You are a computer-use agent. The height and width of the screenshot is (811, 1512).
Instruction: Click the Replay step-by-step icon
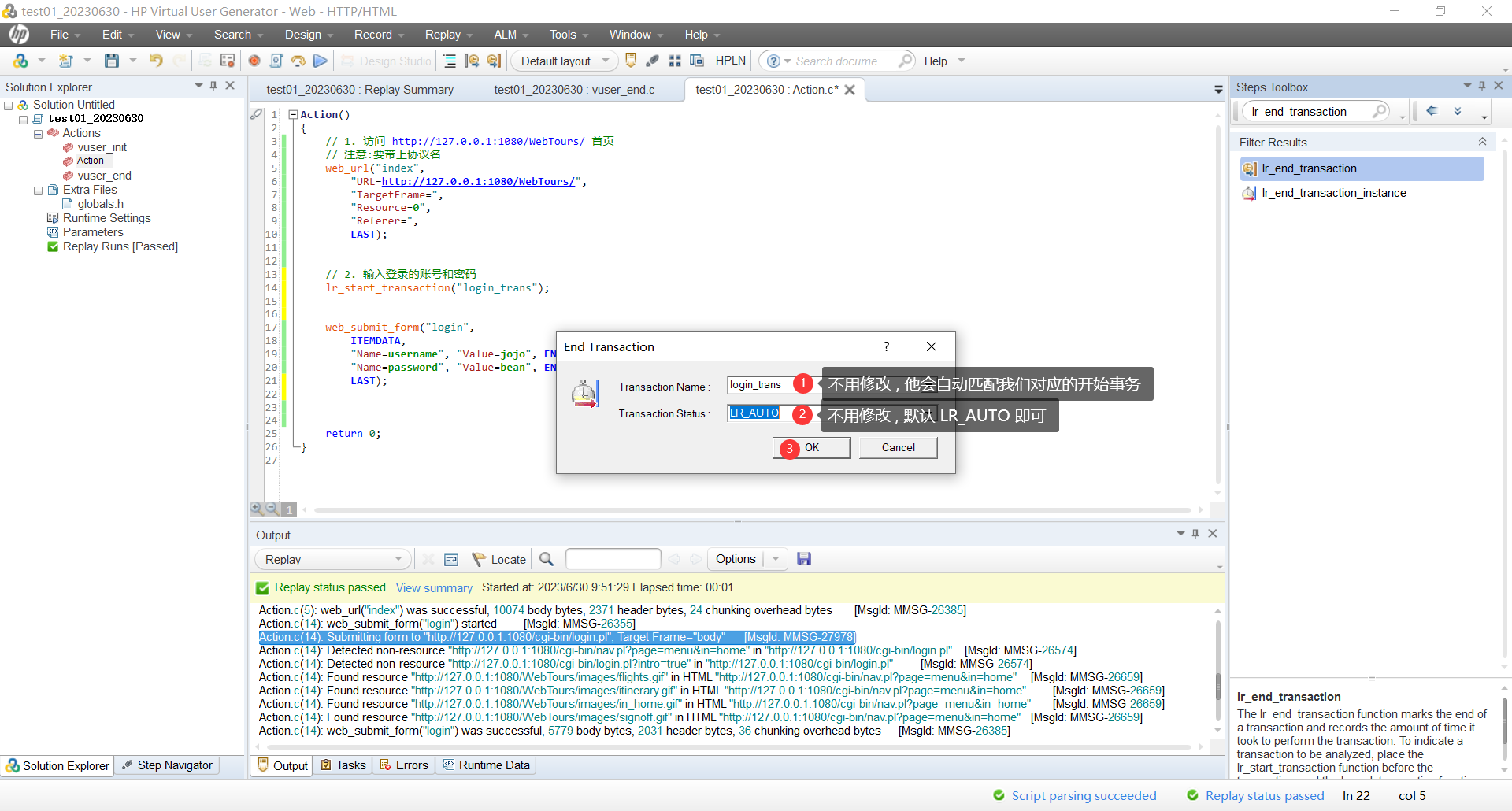(x=298, y=61)
